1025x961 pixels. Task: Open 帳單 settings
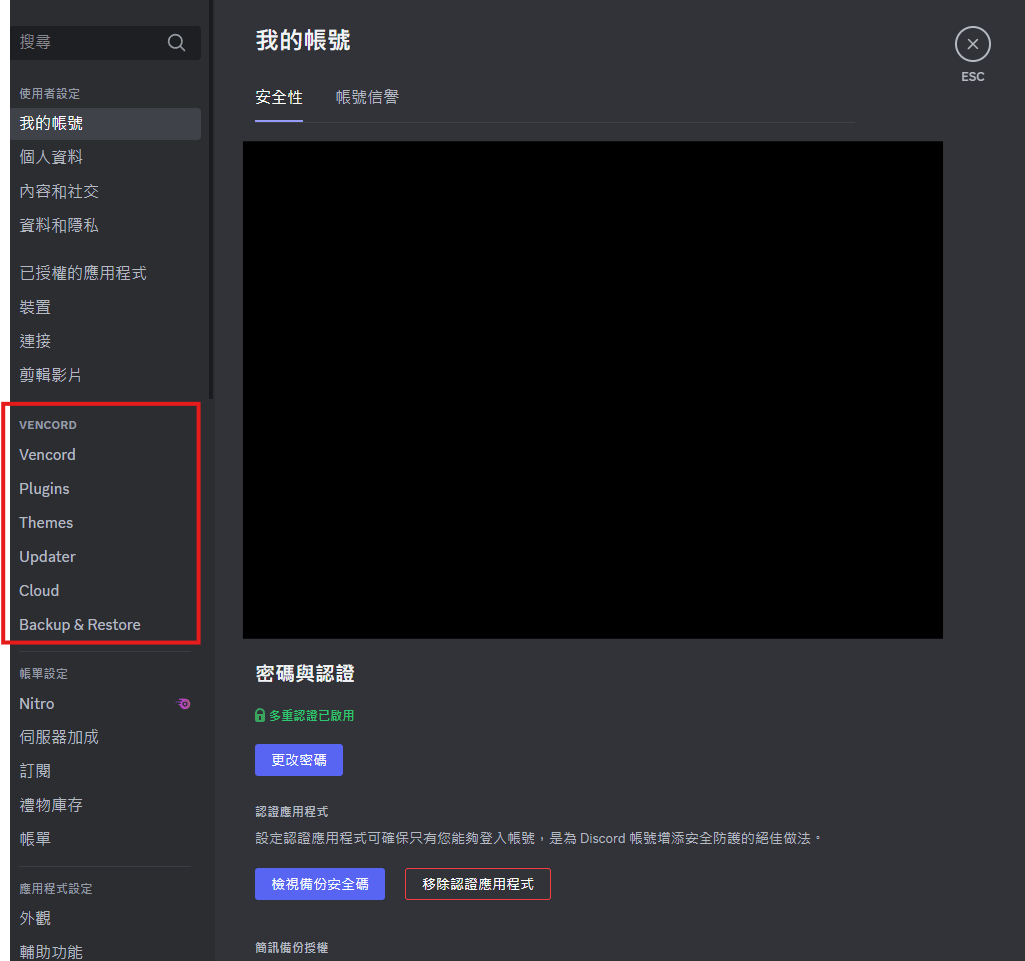pyautogui.click(x=105, y=839)
